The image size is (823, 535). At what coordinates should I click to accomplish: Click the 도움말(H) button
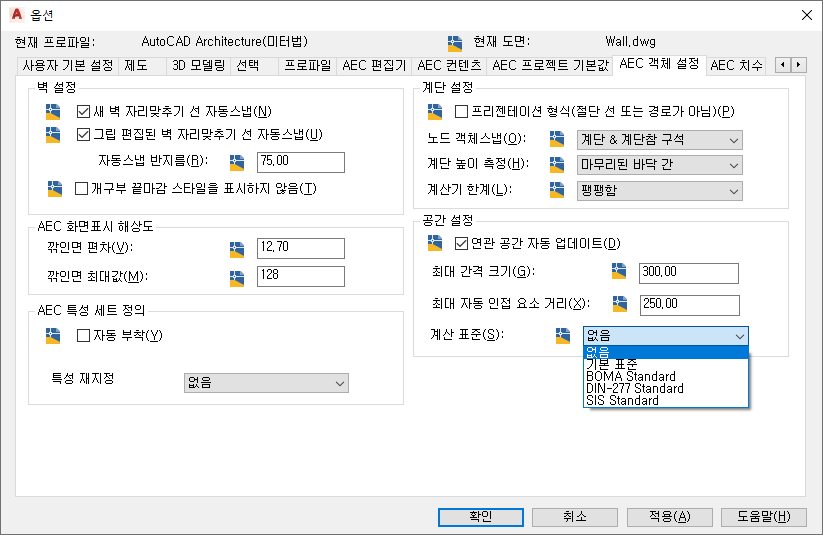point(764,517)
